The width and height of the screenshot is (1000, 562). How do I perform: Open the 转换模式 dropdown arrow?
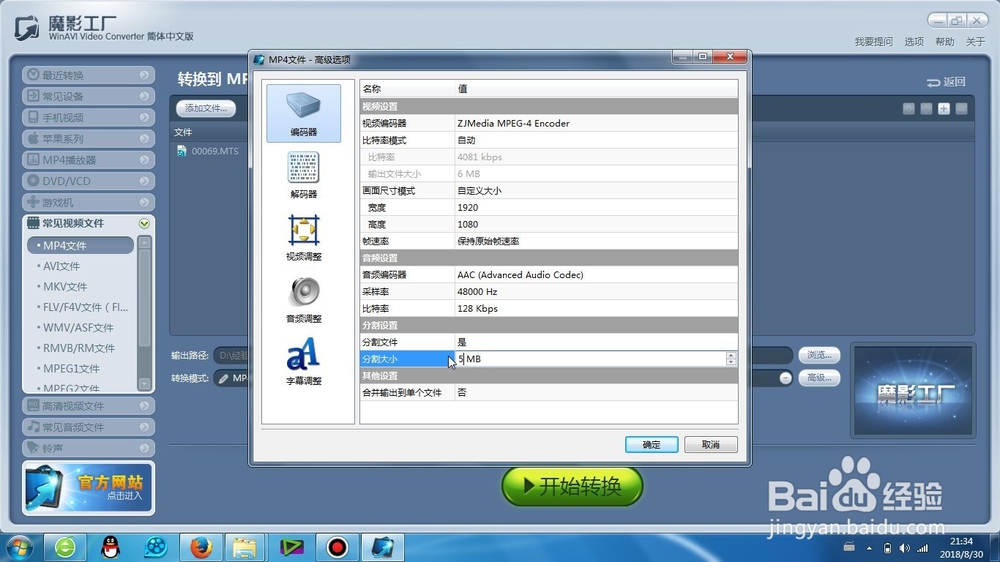pyautogui.click(x=785, y=378)
